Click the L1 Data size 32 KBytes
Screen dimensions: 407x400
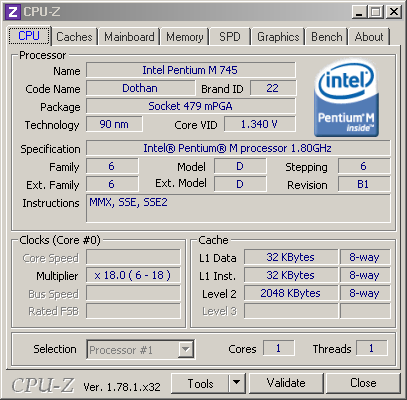(x=291, y=257)
